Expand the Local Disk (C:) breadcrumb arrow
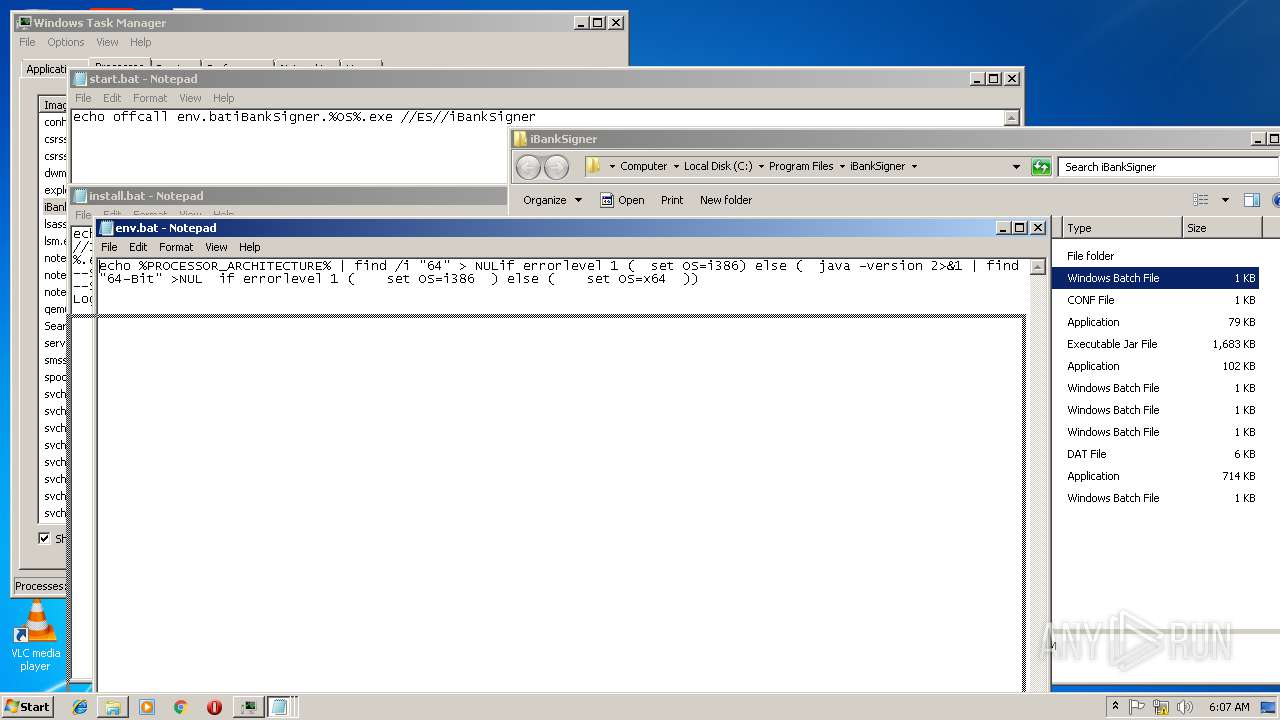The image size is (1280, 720). [x=761, y=167]
